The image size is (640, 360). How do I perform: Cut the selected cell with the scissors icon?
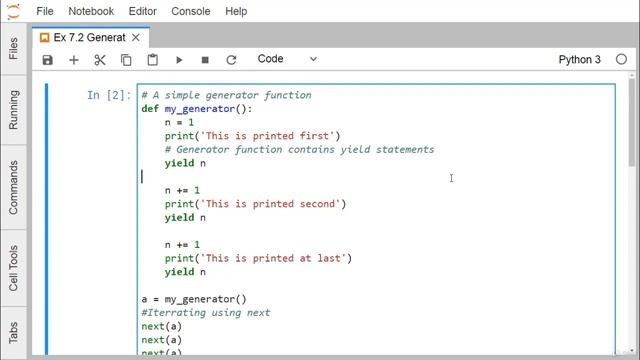click(100, 60)
